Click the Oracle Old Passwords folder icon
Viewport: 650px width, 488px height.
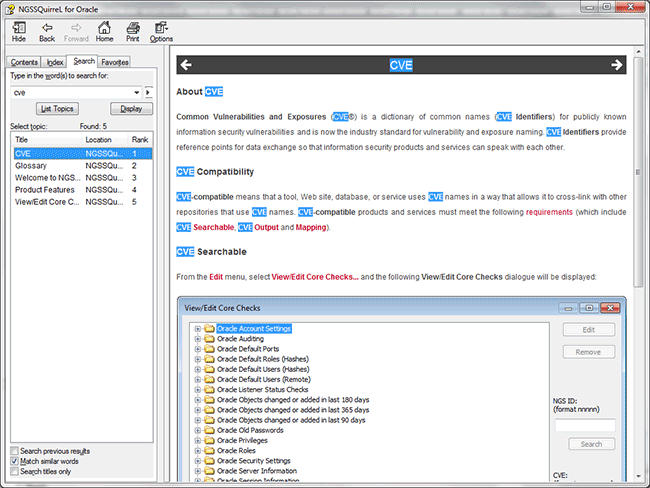pos(209,430)
